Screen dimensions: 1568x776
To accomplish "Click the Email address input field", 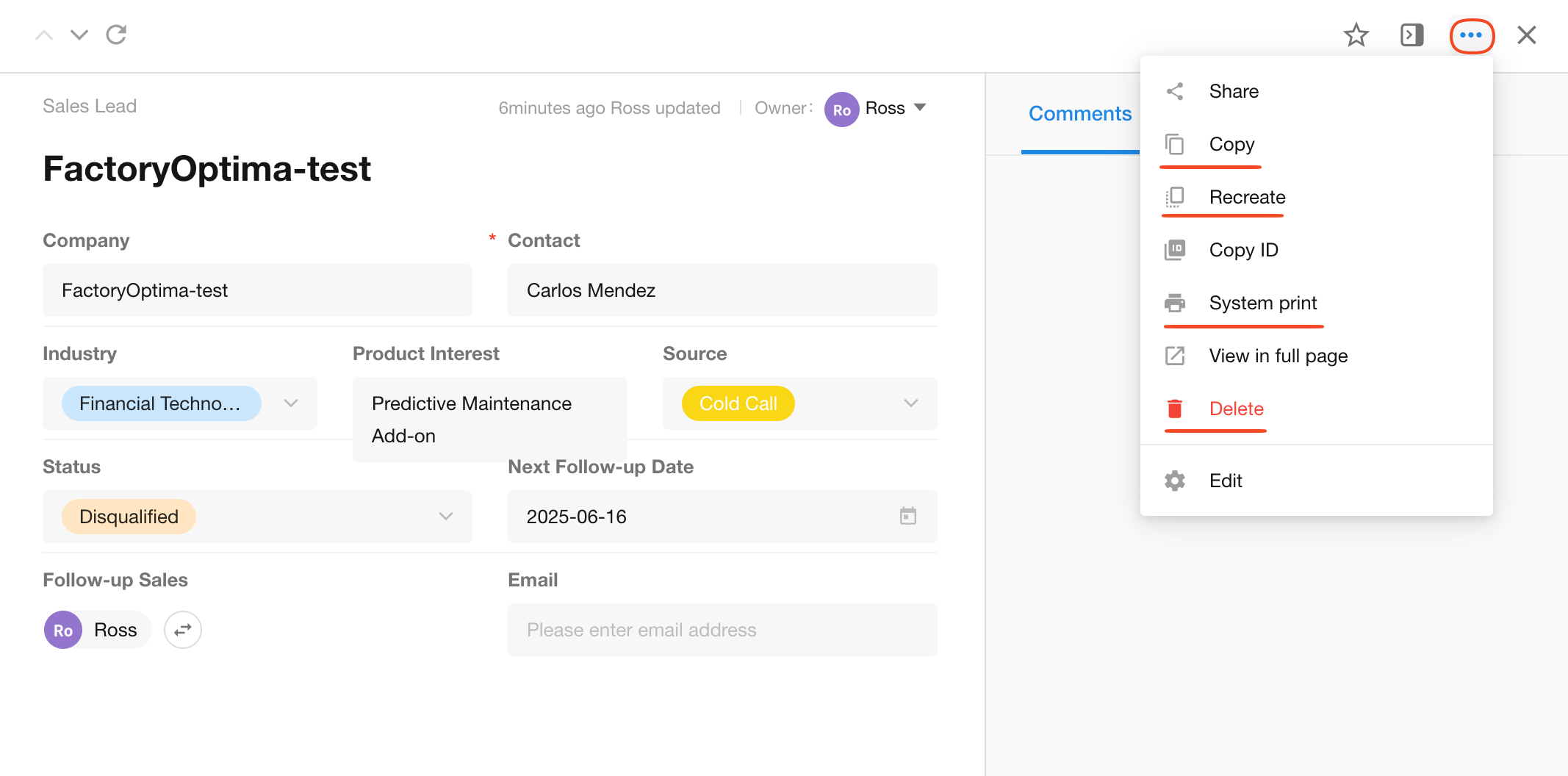I will click(x=722, y=630).
